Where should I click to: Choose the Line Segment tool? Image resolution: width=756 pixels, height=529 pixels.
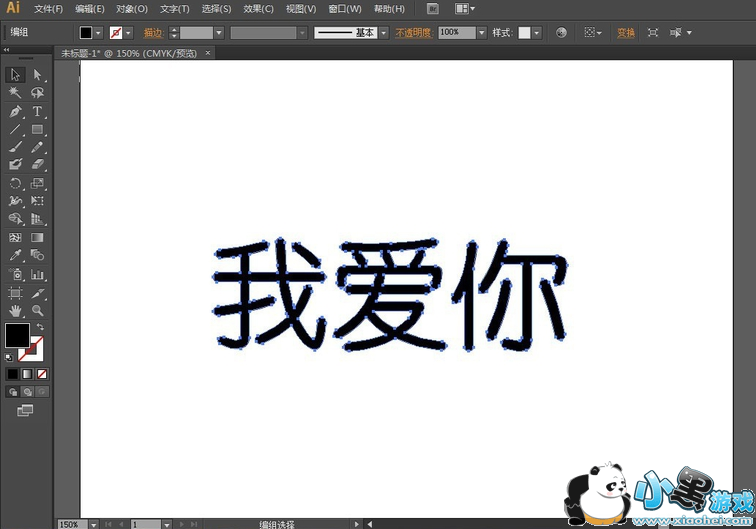[15, 129]
